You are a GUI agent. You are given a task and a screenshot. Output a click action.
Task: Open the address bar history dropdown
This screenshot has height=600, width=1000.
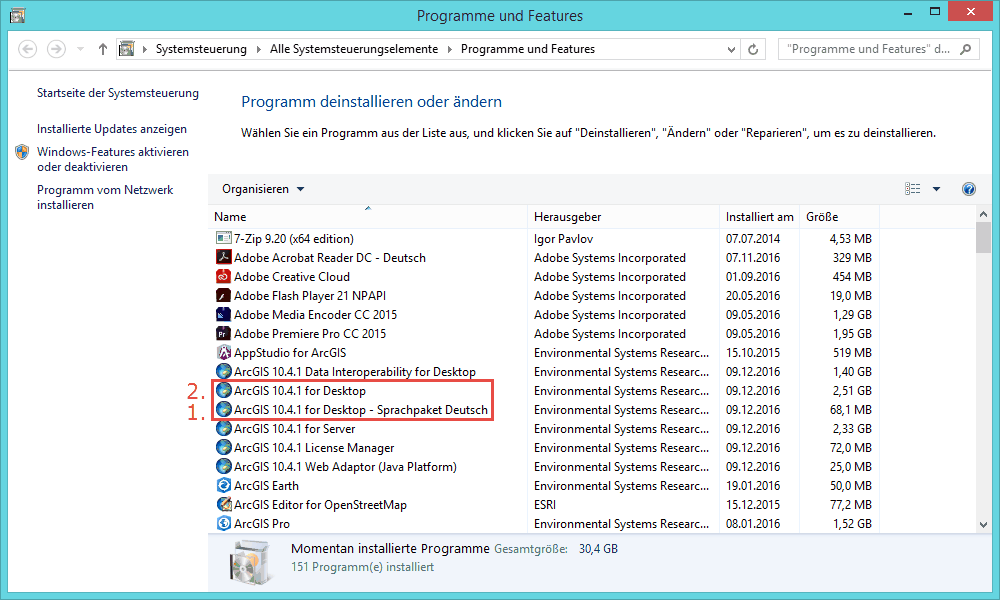point(729,49)
